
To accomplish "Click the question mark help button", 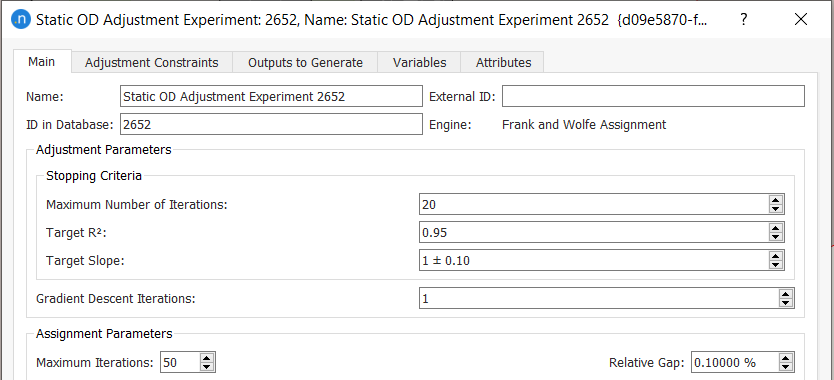I will (x=744, y=20).
